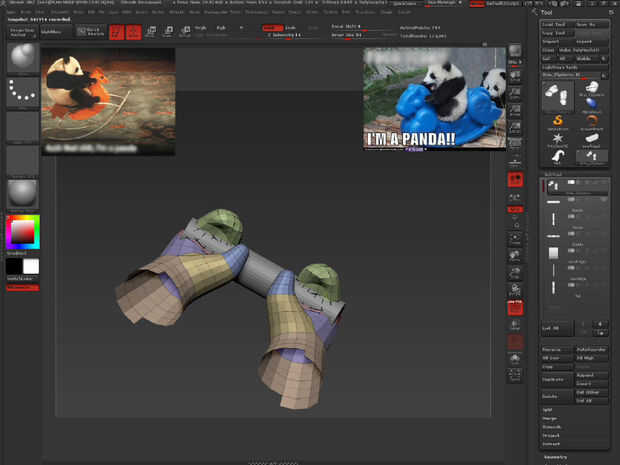Click the BPR render icon on right shelf
The height and width of the screenshot is (465, 620).
point(516,51)
